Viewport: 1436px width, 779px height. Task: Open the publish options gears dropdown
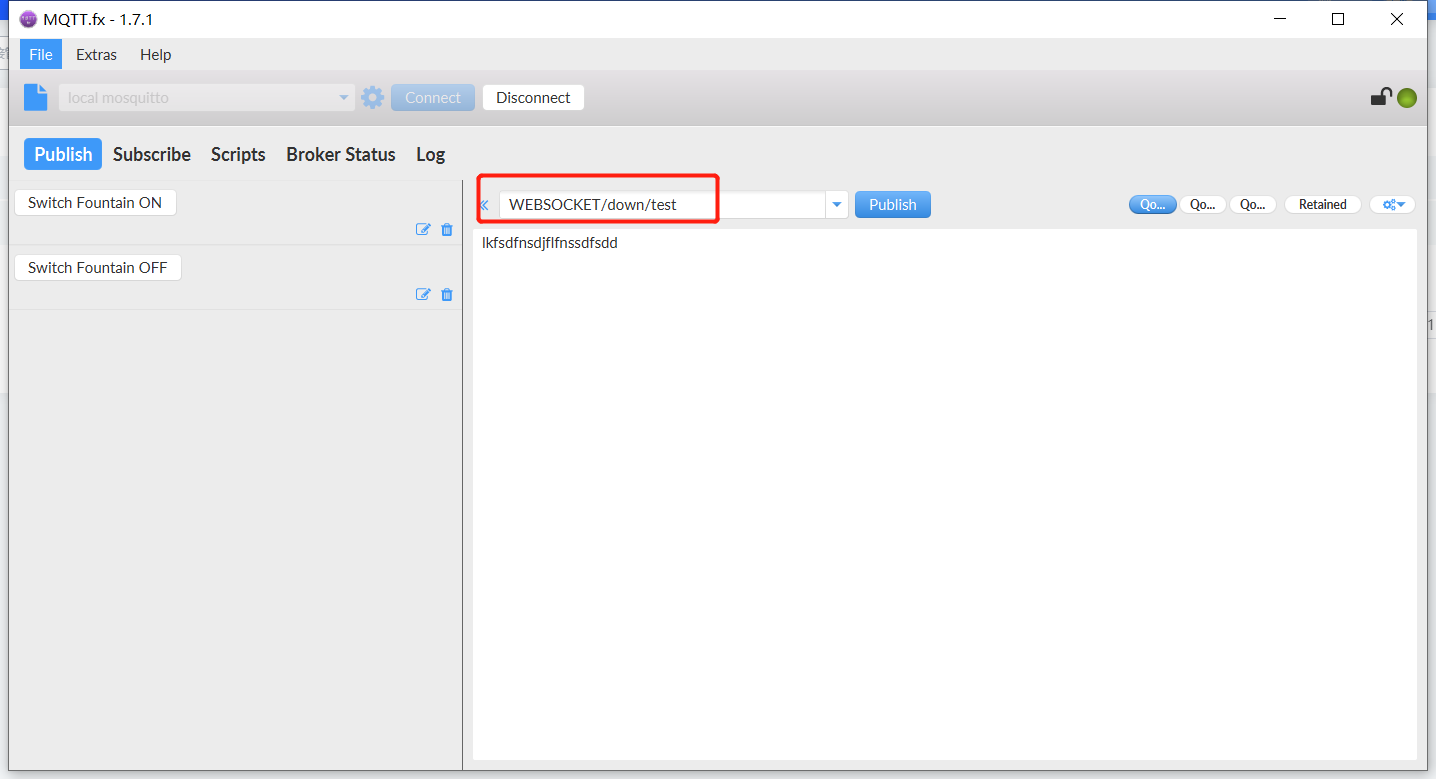1393,204
